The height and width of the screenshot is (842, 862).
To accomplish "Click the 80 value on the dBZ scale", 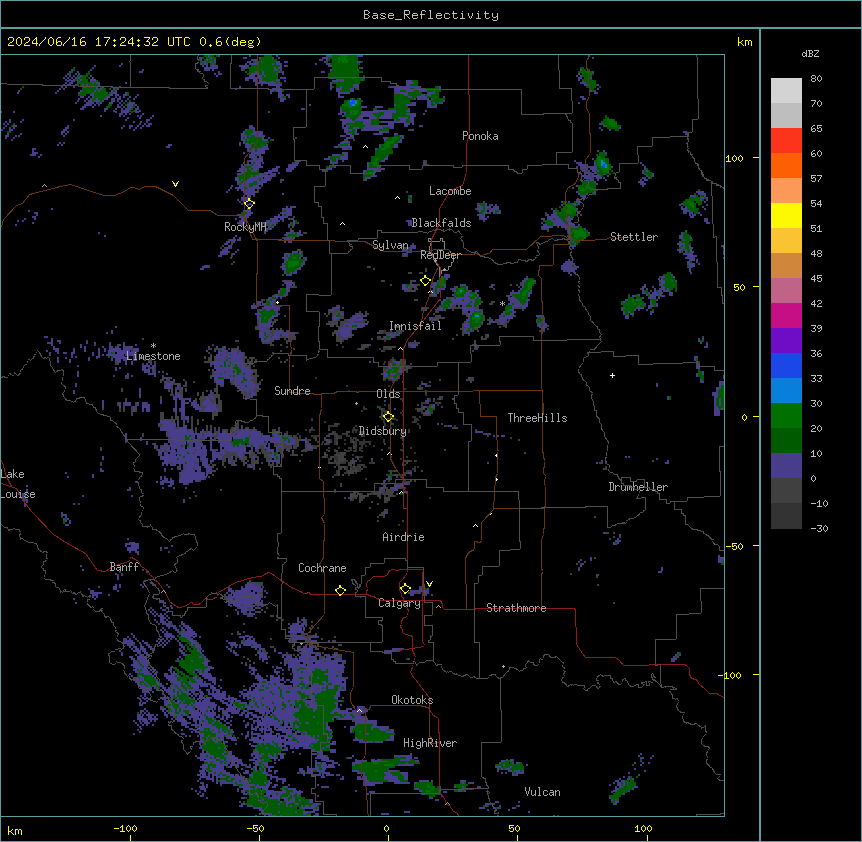I will pyautogui.click(x=816, y=79).
